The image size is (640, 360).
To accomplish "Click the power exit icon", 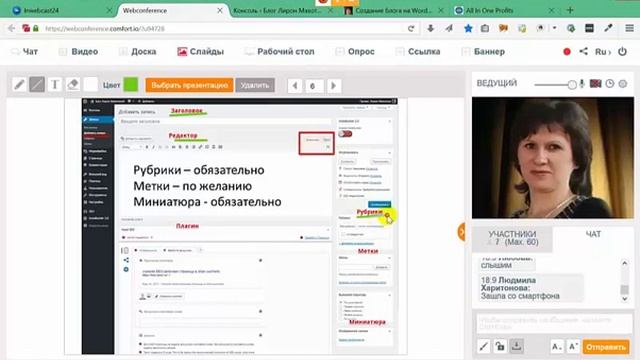I will [622, 51].
